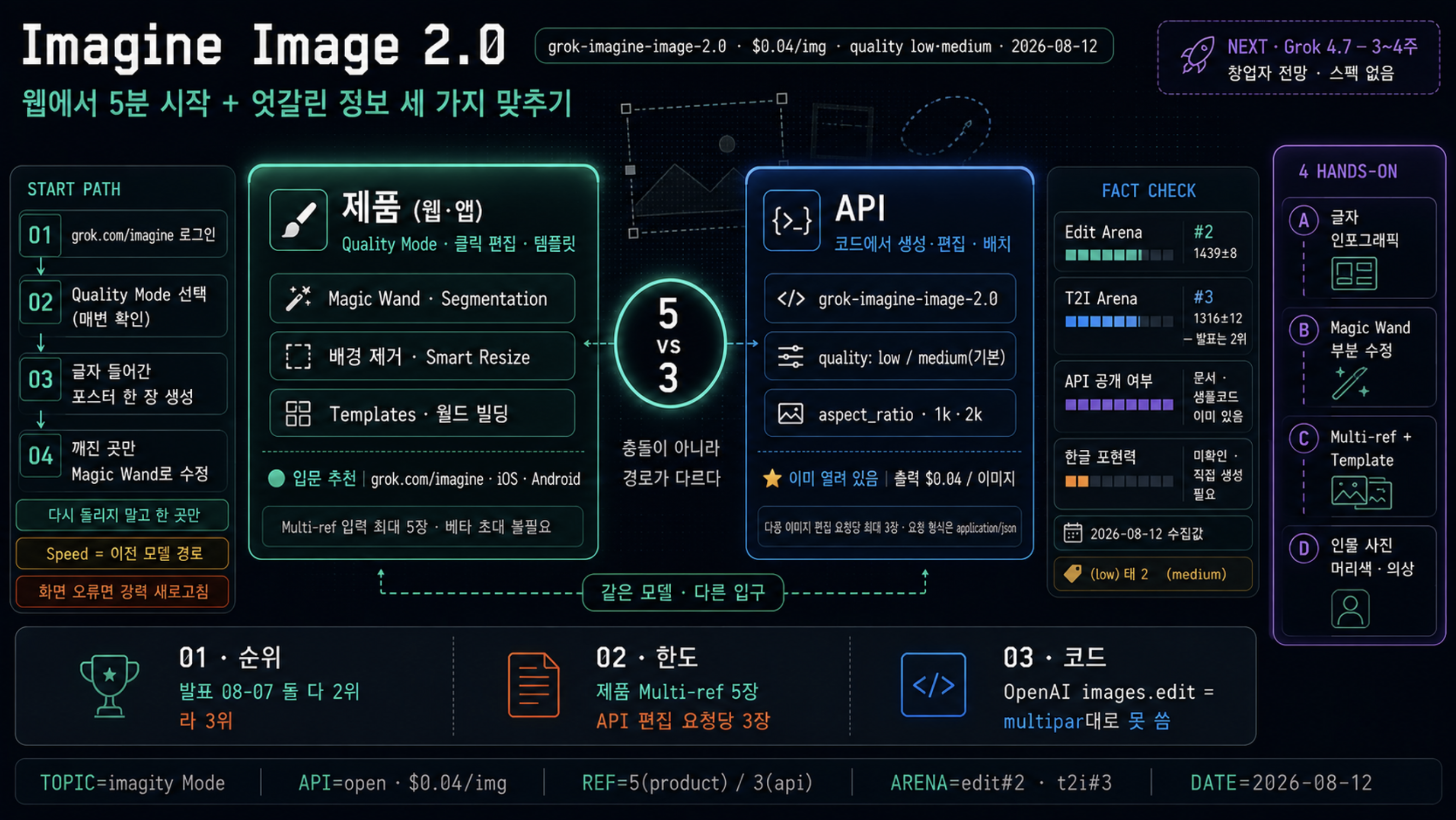Click the portrait icon under 인물 사진
1456x820 pixels.
1350,608
